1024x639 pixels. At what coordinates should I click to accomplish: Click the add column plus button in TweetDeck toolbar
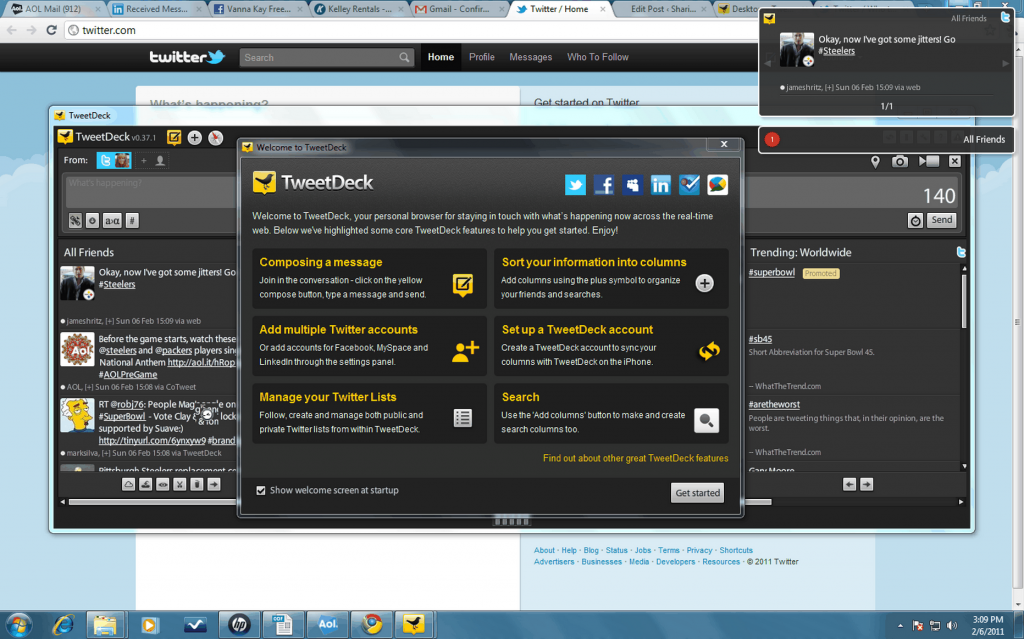tap(195, 137)
